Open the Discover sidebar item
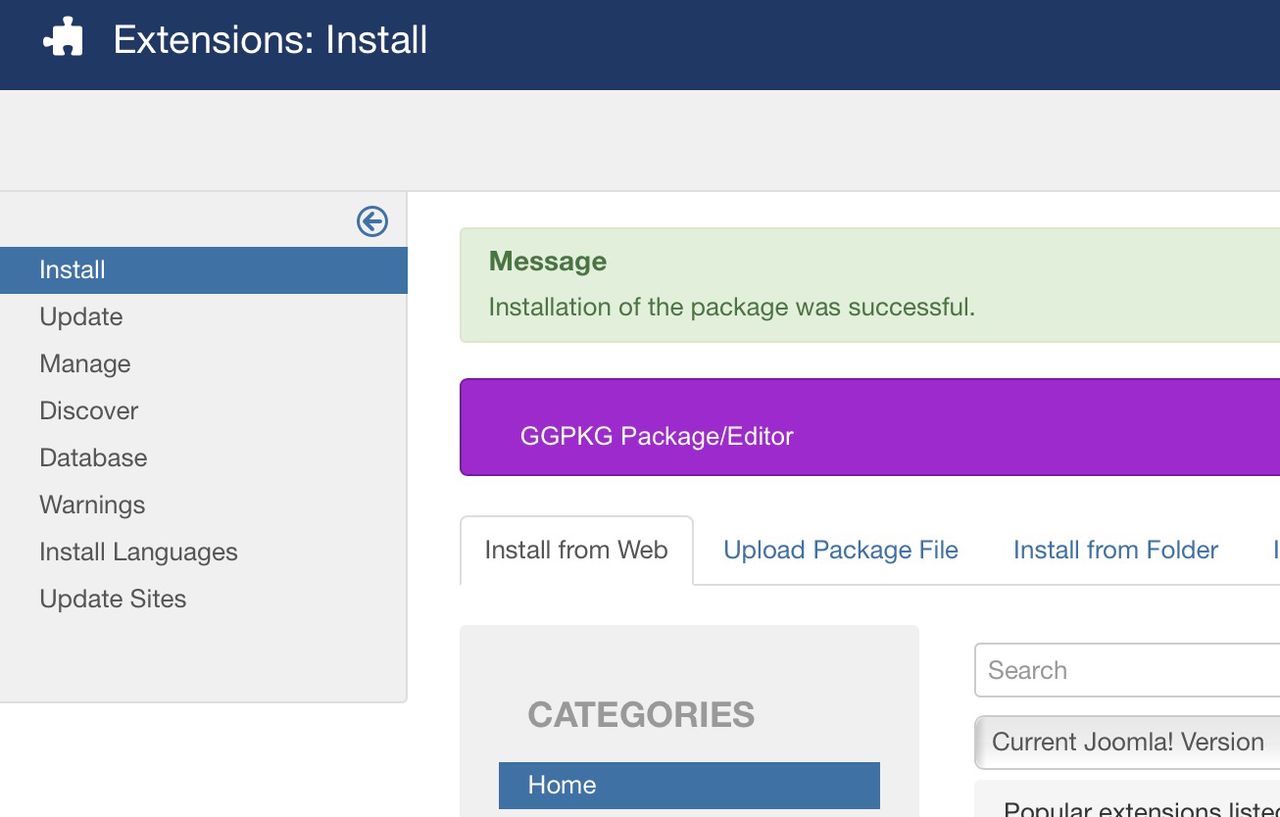Screen dimensions: 1280x817 coord(89,411)
